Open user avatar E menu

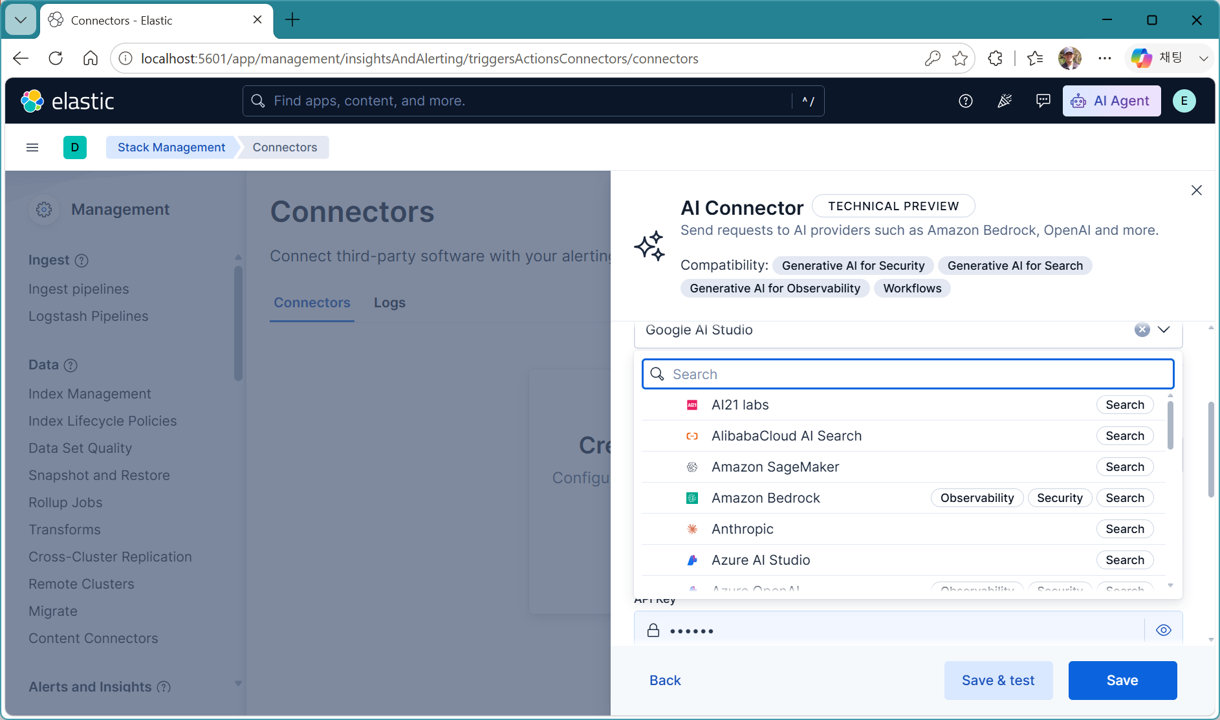pos(1184,101)
